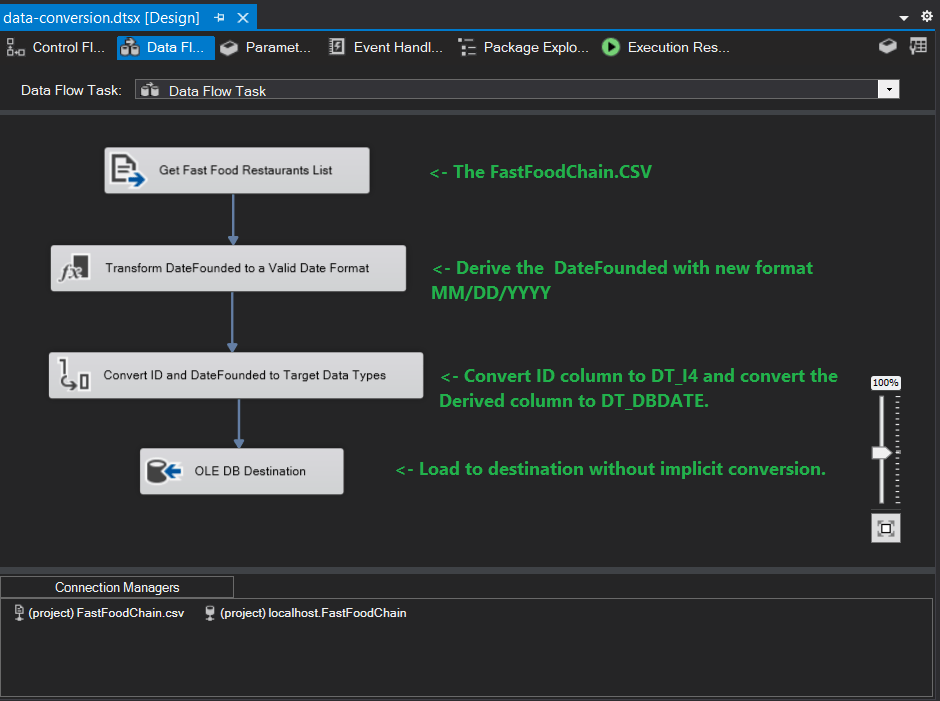Click the Data Flow Task icon in the task selector
The height and width of the screenshot is (701, 940).
(148, 89)
